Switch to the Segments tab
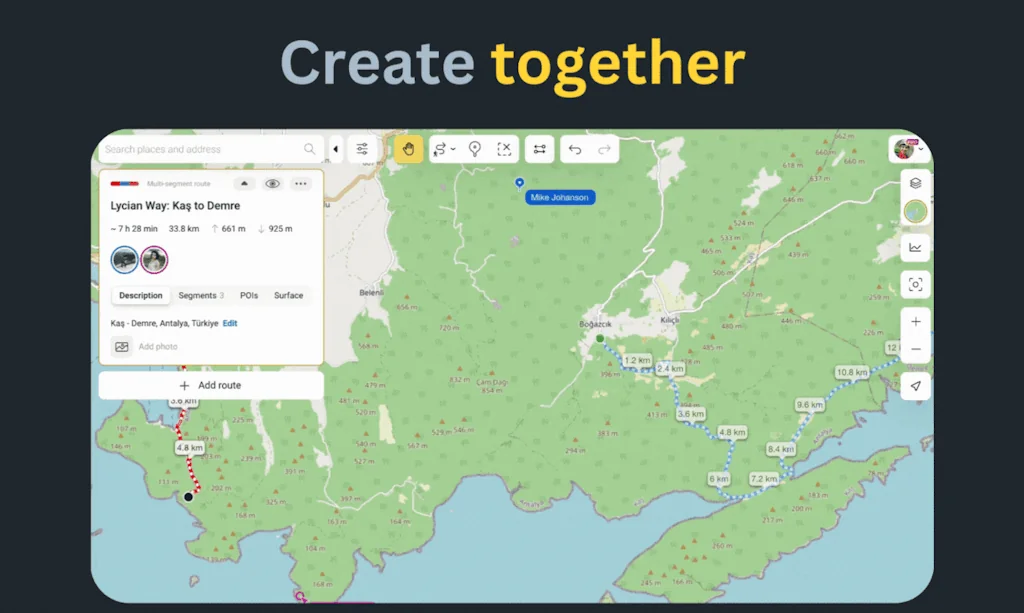The width and height of the screenshot is (1024, 613). pyautogui.click(x=200, y=295)
